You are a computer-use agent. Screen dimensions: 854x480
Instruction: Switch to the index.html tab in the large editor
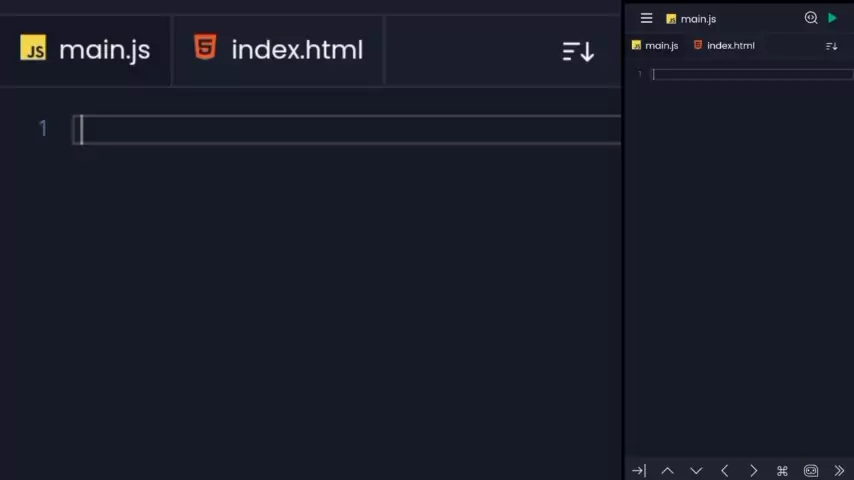pos(278,50)
